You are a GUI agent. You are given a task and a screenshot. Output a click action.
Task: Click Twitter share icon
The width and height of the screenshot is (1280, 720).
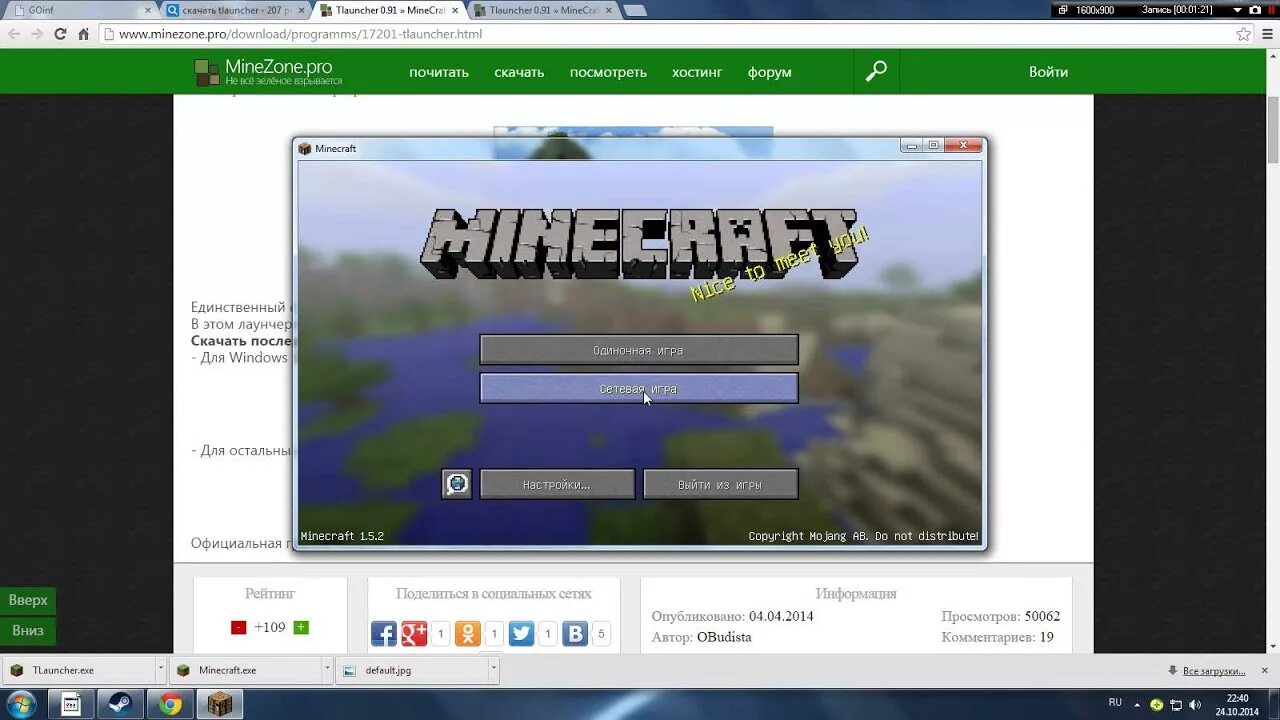tap(521, 633)
